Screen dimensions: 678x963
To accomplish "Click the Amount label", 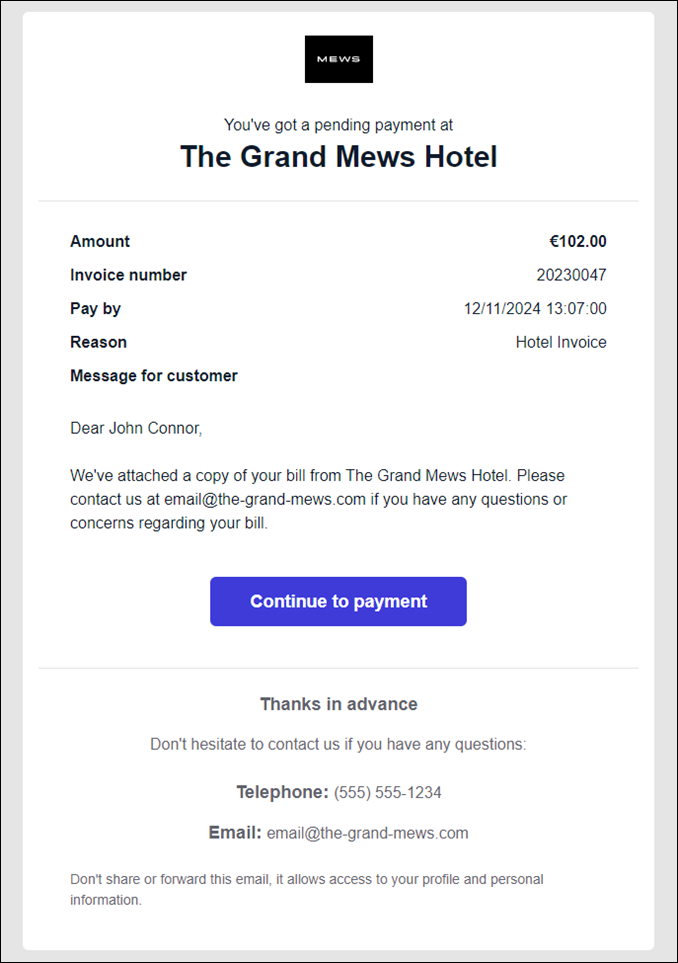I will (100, 241).
